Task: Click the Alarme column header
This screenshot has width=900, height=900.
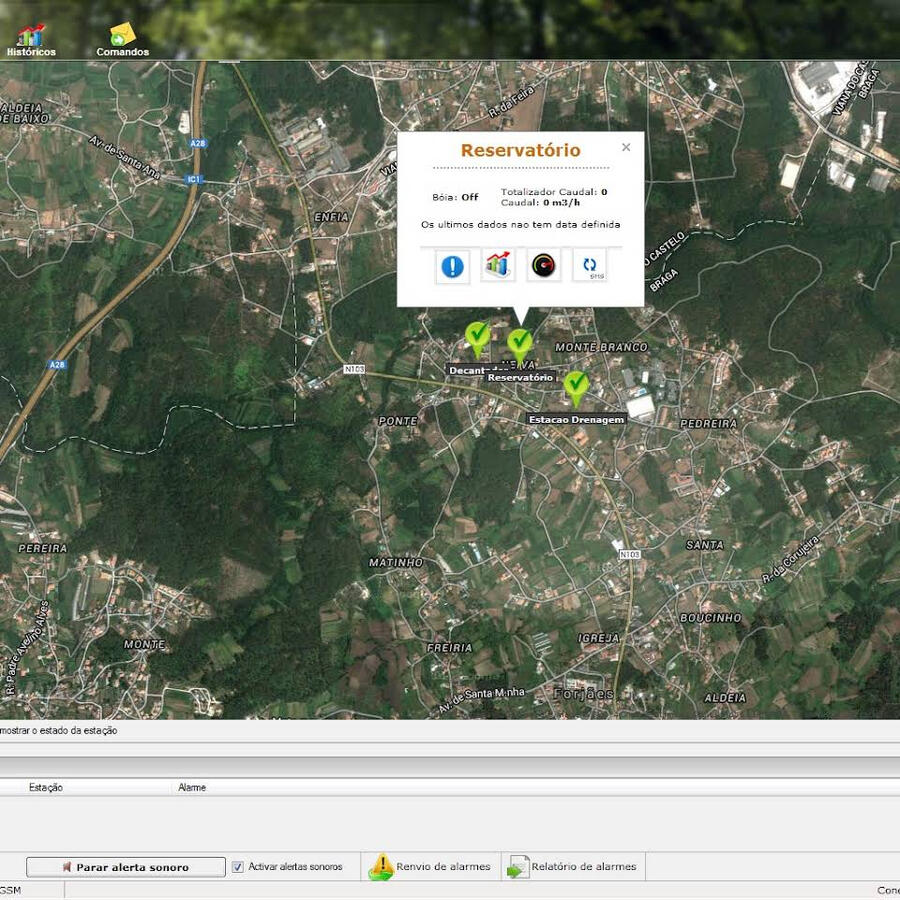Action: (192, 788)
